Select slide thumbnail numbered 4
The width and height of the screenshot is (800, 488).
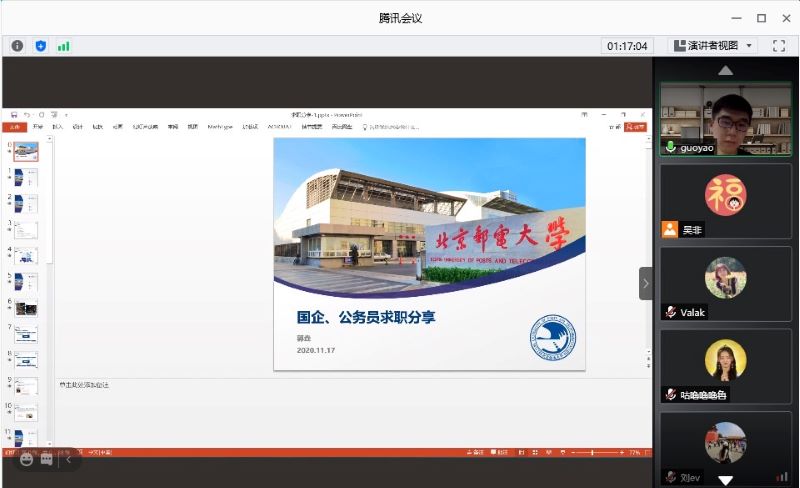[x=26, y=256]
